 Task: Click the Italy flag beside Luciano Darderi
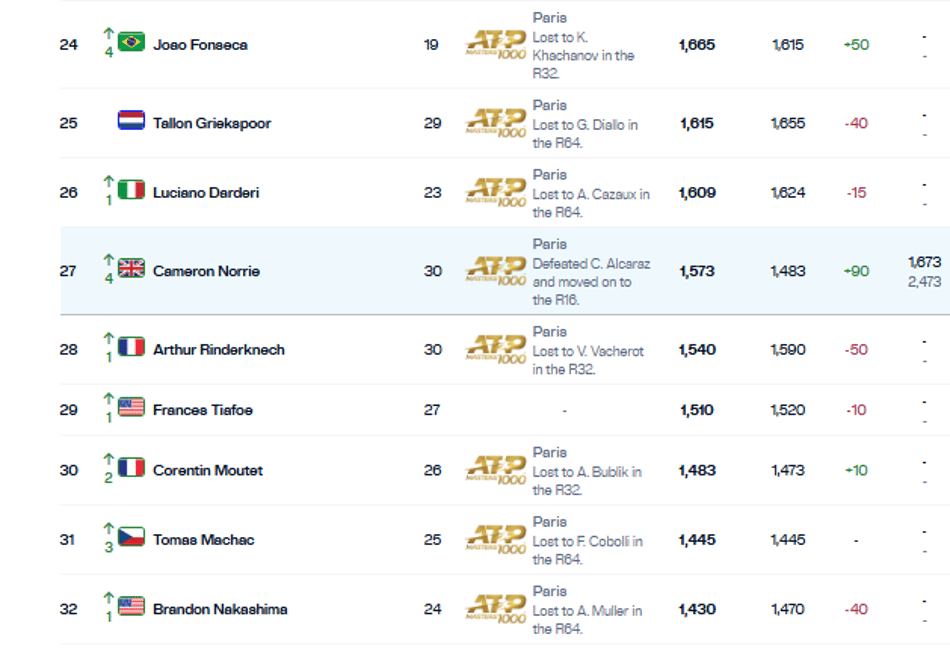pyautogui.click(x=131, y=190)
